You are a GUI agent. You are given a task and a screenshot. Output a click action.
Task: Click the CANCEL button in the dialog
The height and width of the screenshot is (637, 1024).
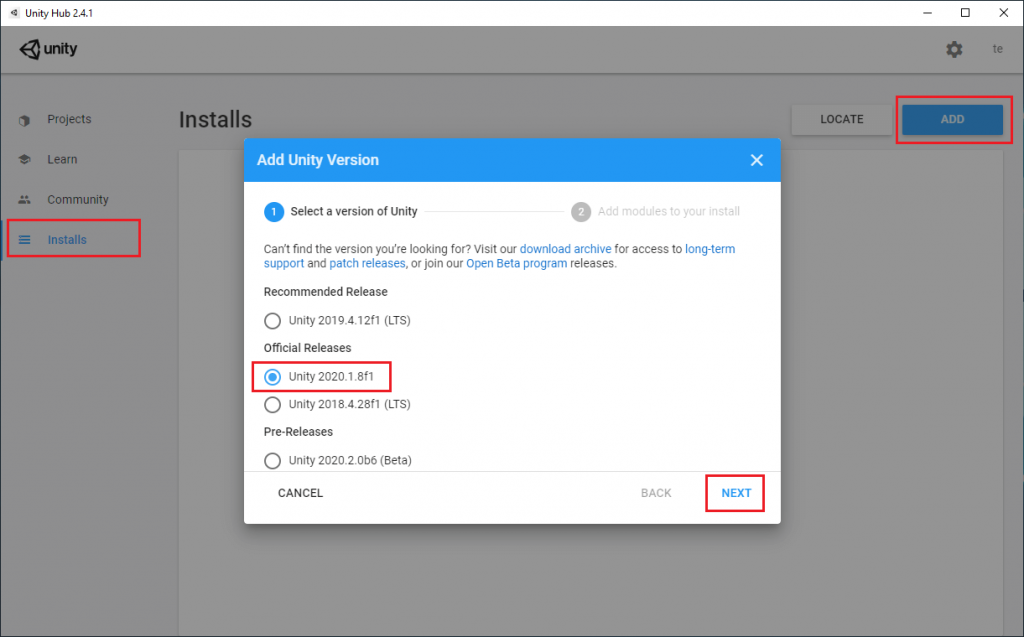click(300, 493)
